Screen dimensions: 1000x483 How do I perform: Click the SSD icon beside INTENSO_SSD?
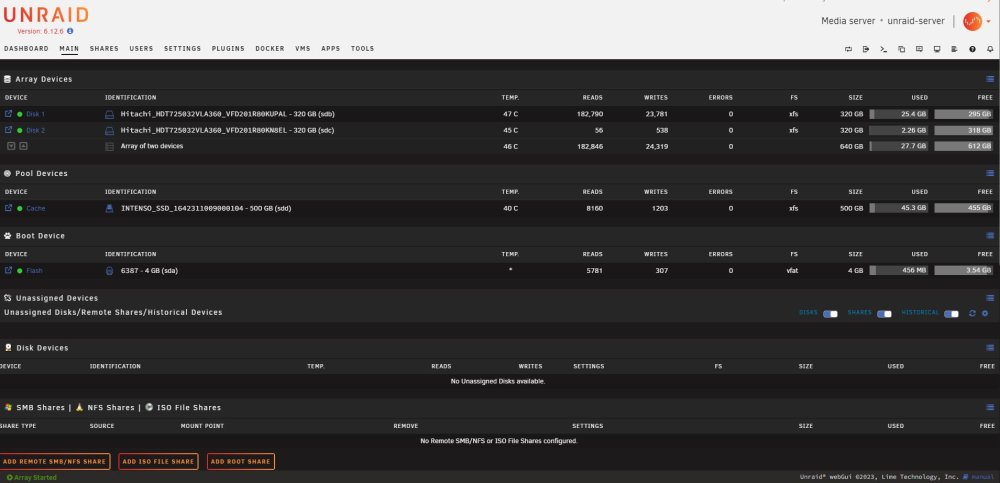click(x=109, y=208)
